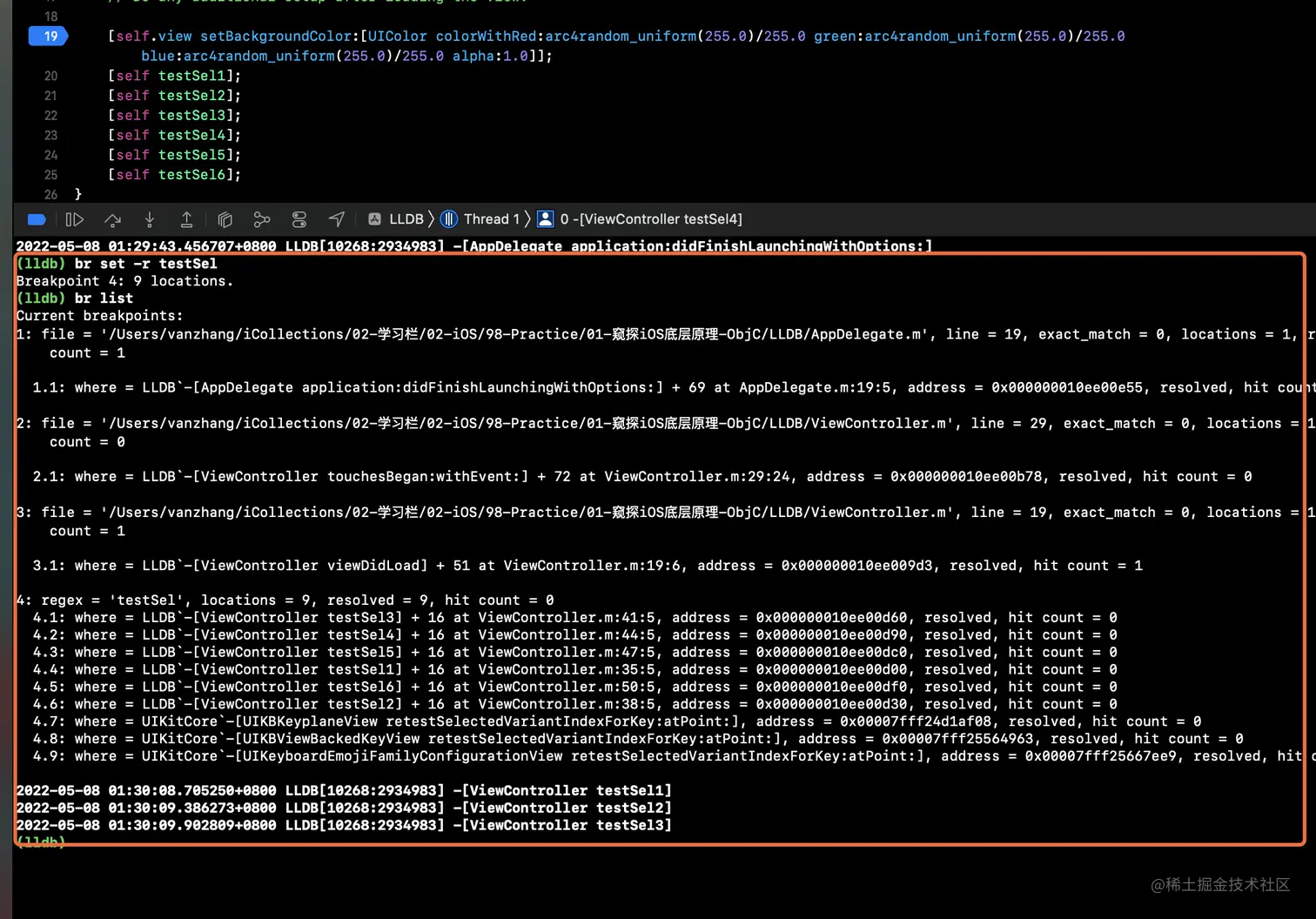Click line number 23 in the gutter
The image size is (1316, 919).
[x=50, y=135]
